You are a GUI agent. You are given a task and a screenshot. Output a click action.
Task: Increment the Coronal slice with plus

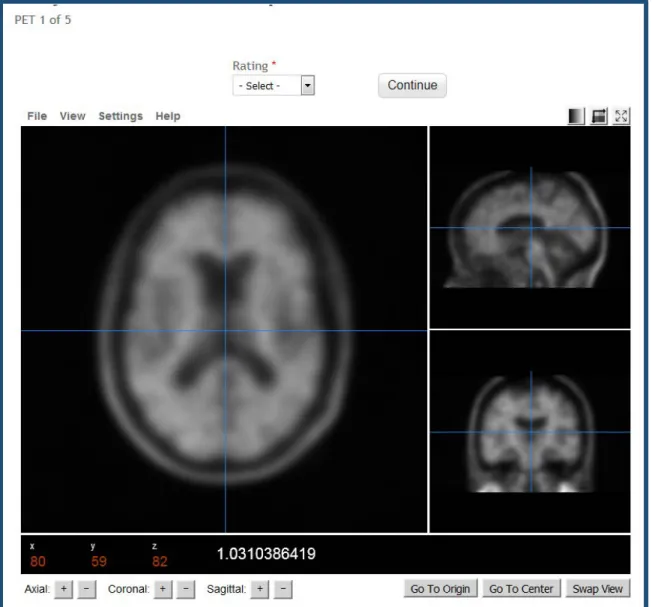point(163,589)
